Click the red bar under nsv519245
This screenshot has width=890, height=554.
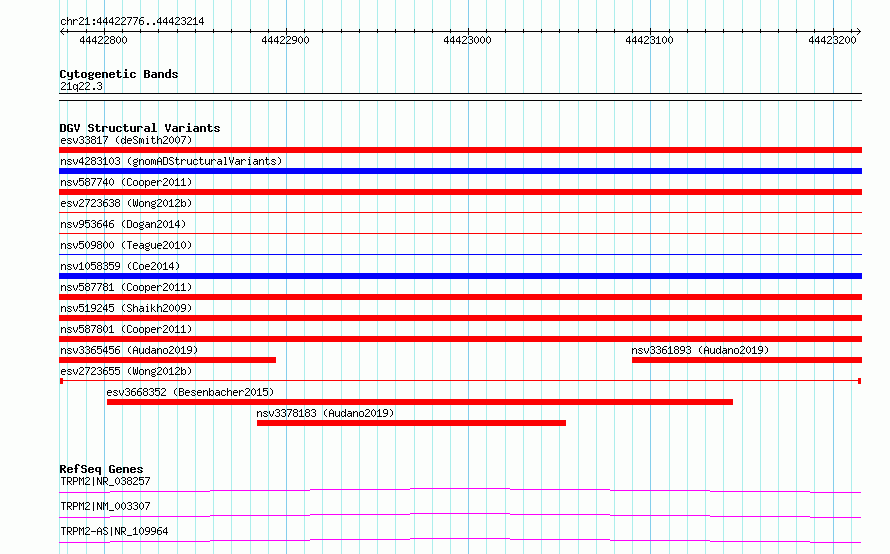(460, 318)
